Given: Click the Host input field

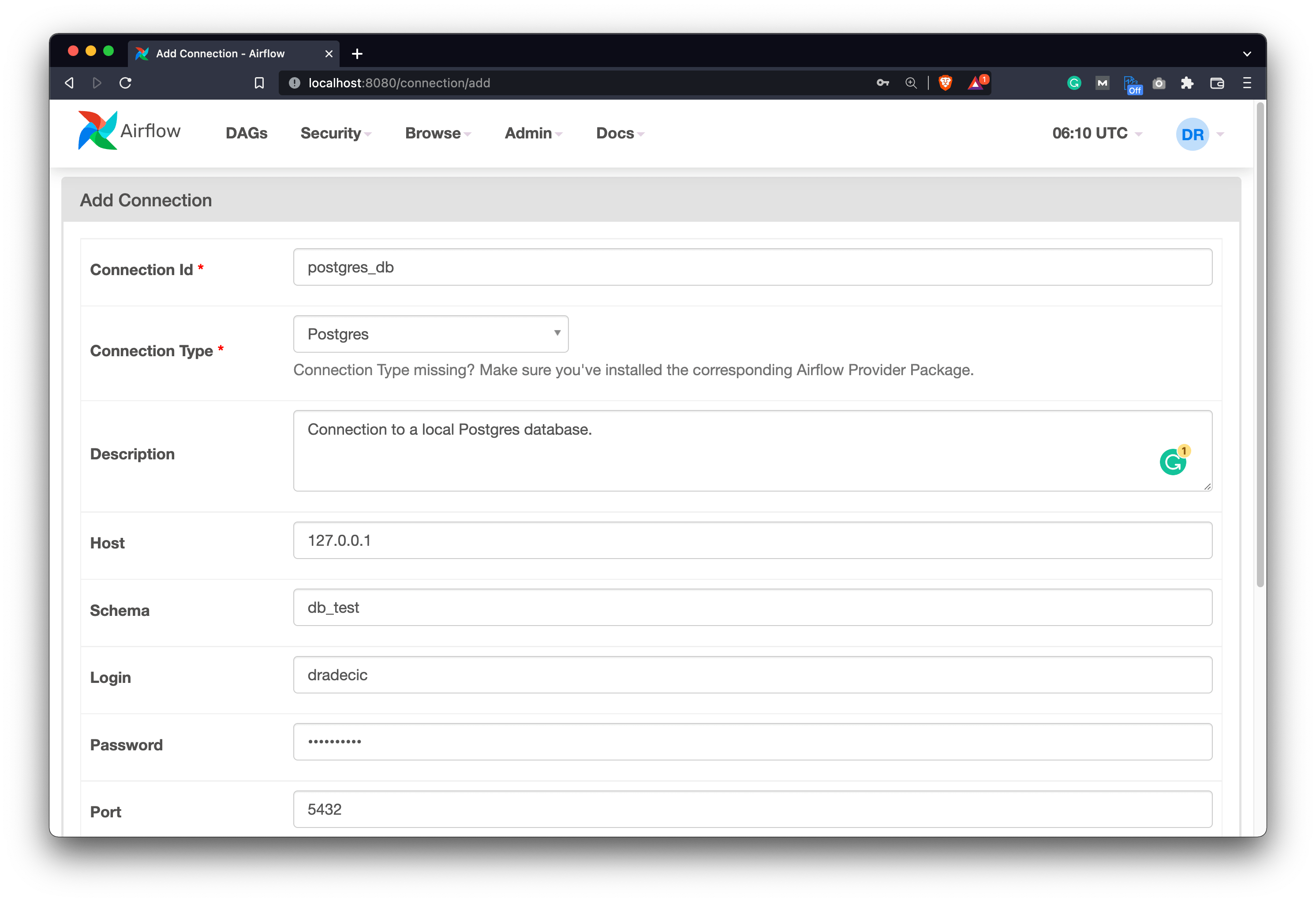Looking at the screenshot, I should [x=752, y=540].
